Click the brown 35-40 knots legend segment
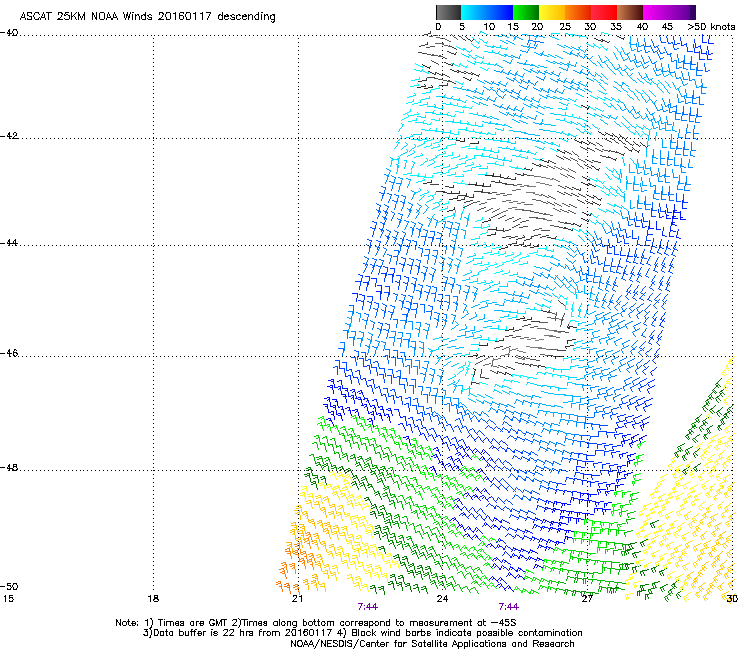Image resolution: width=740 pixels, height=650 pixels. 630,12
